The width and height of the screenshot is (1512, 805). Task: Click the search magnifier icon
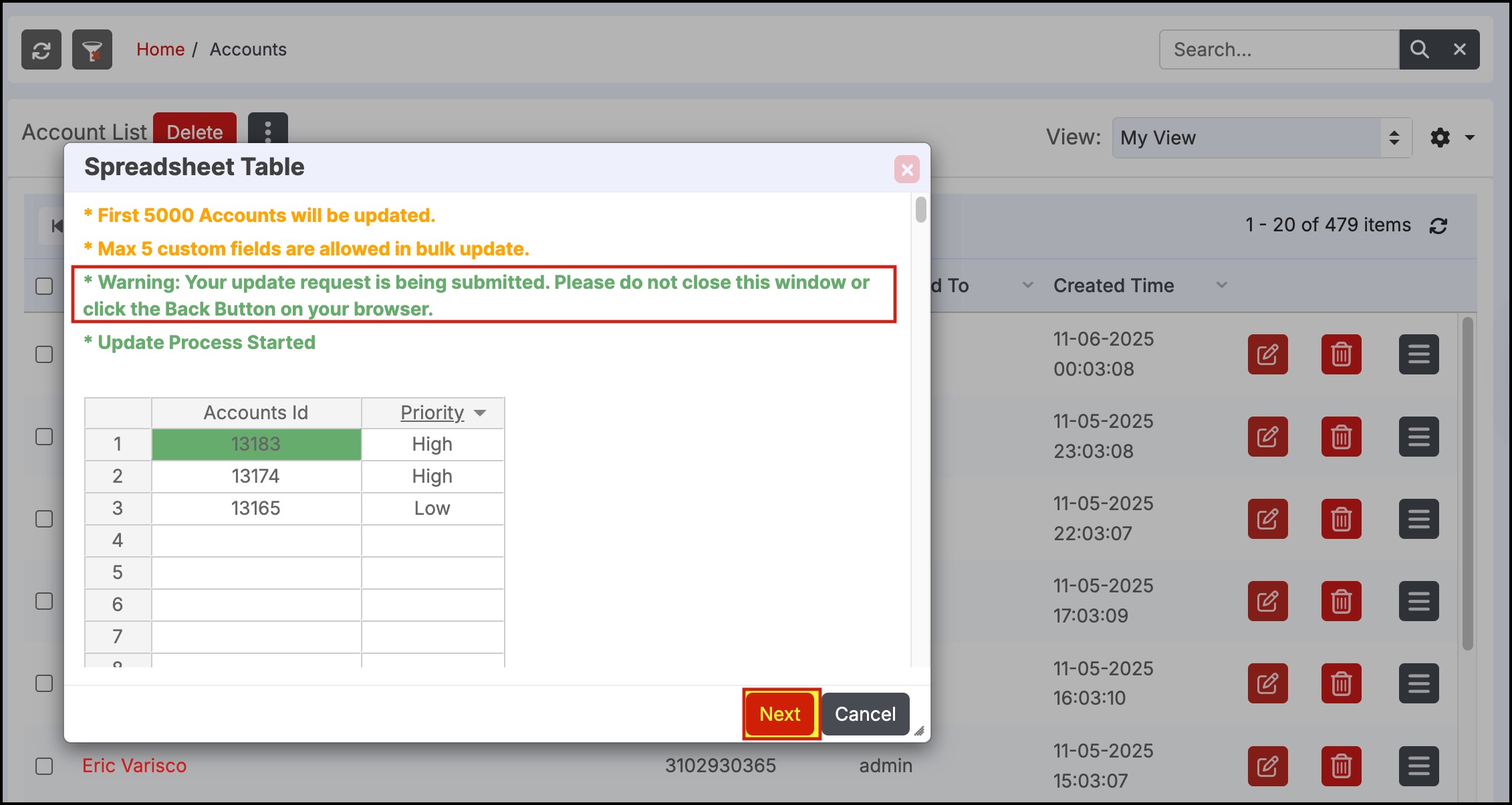click(x=1418, y=49)
